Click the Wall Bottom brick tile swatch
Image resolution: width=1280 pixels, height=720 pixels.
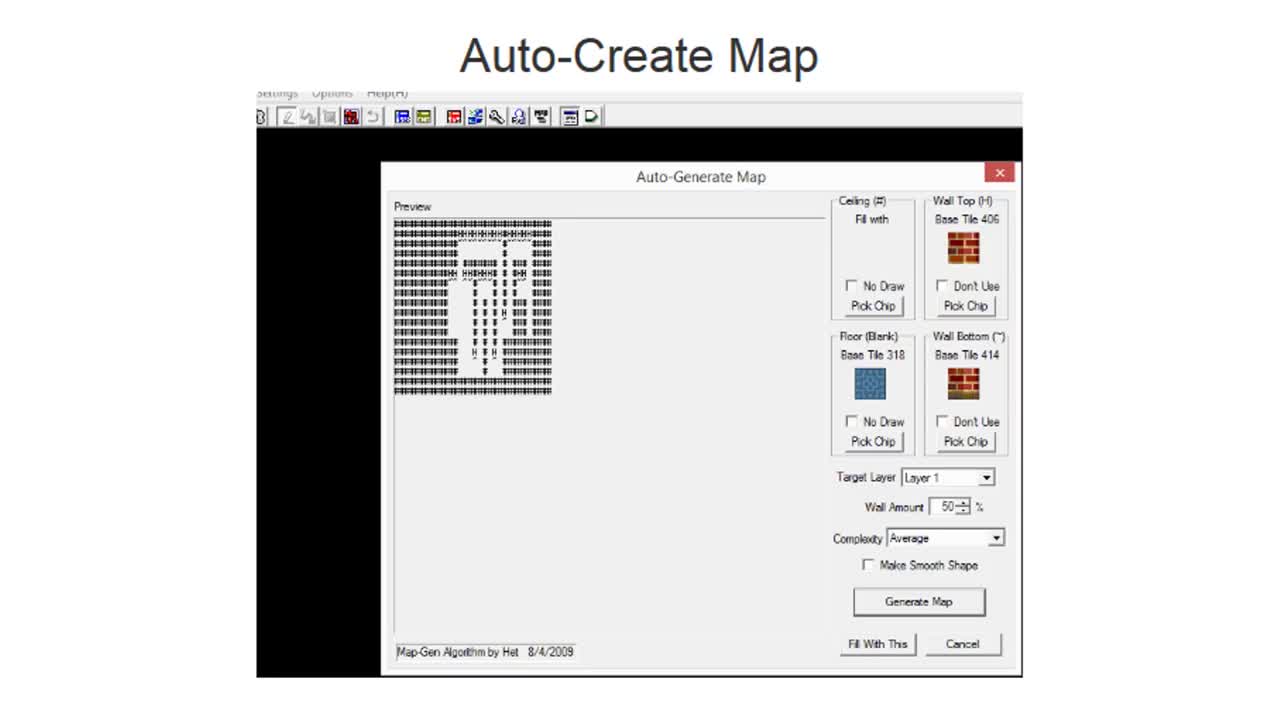point(964,384)
